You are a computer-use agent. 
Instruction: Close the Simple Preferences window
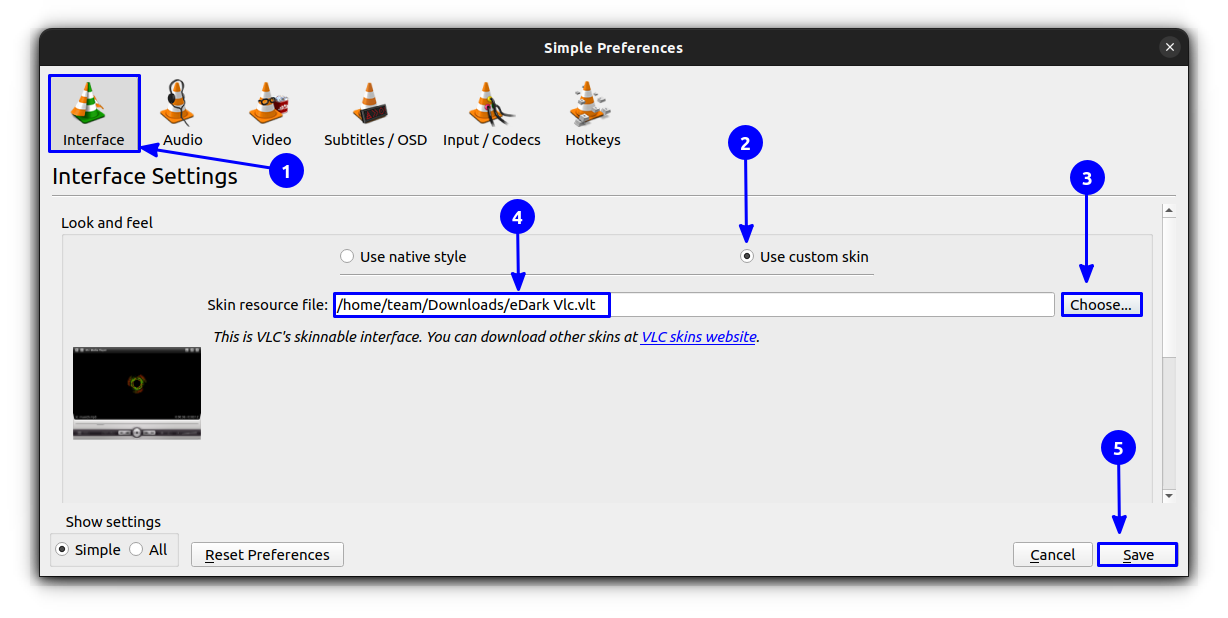(x=1169, y=47)
